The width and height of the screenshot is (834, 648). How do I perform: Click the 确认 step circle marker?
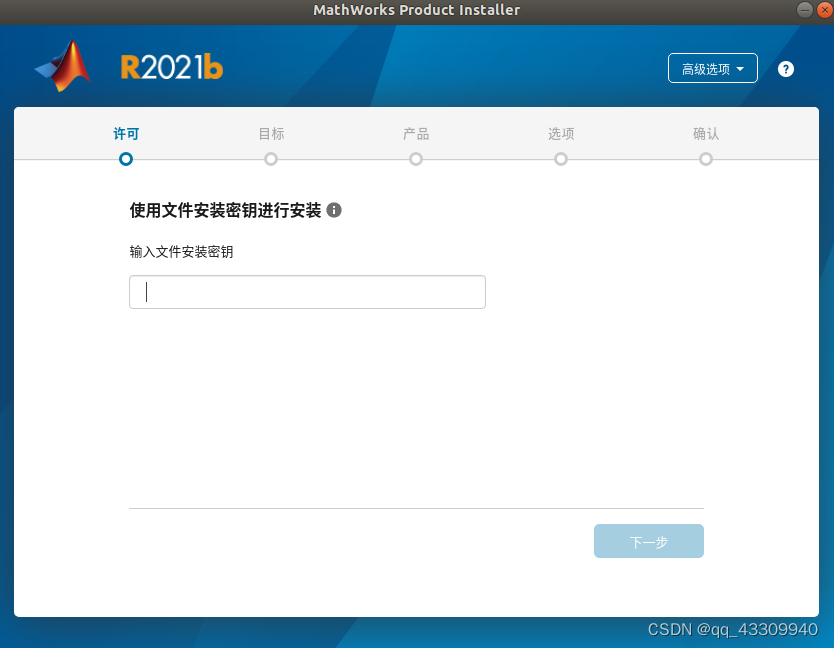[706, 159]
